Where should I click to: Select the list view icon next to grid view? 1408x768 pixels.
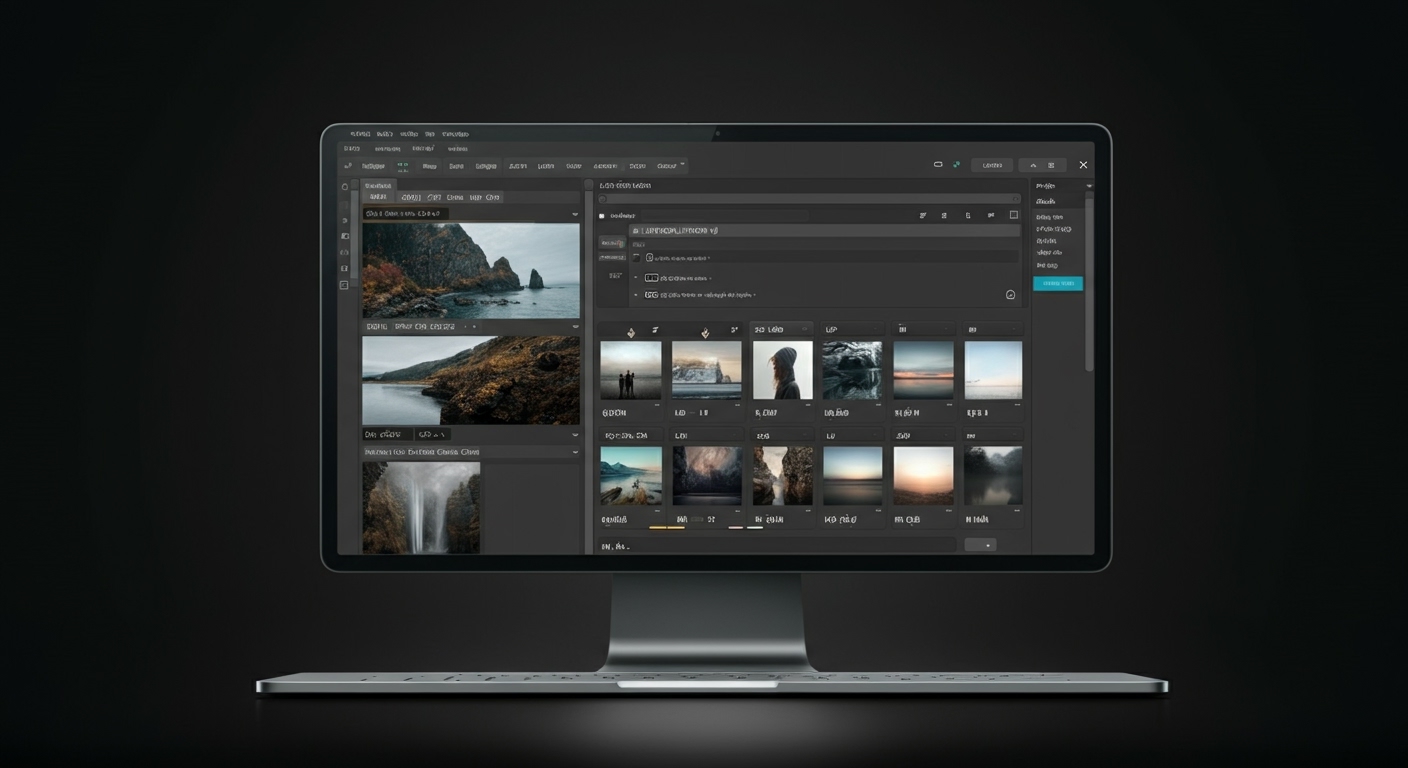[x=967, y=214]
